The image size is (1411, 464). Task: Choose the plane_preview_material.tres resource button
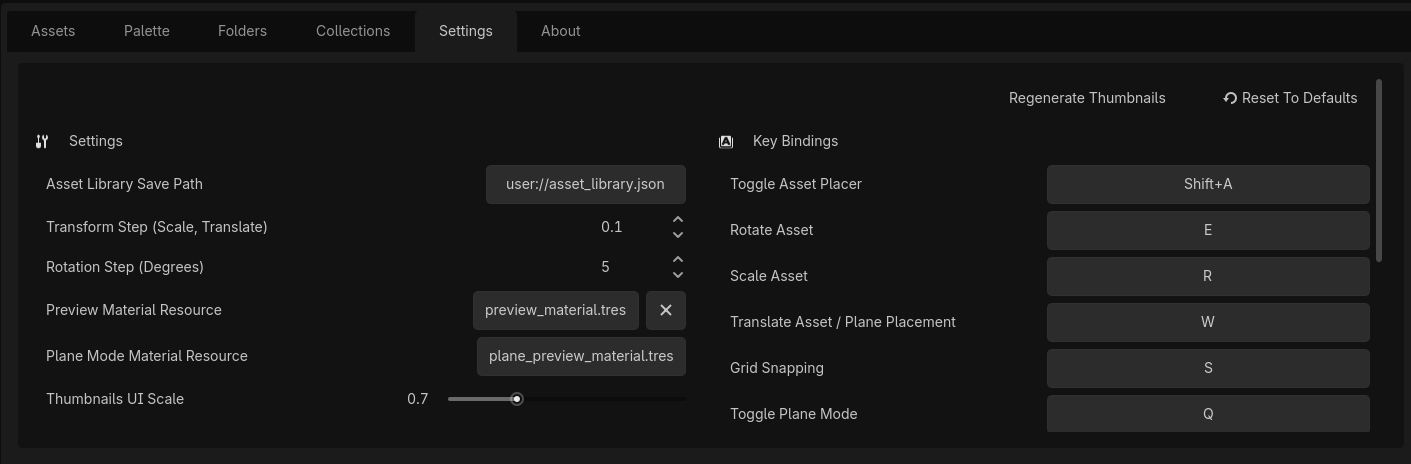581,356
